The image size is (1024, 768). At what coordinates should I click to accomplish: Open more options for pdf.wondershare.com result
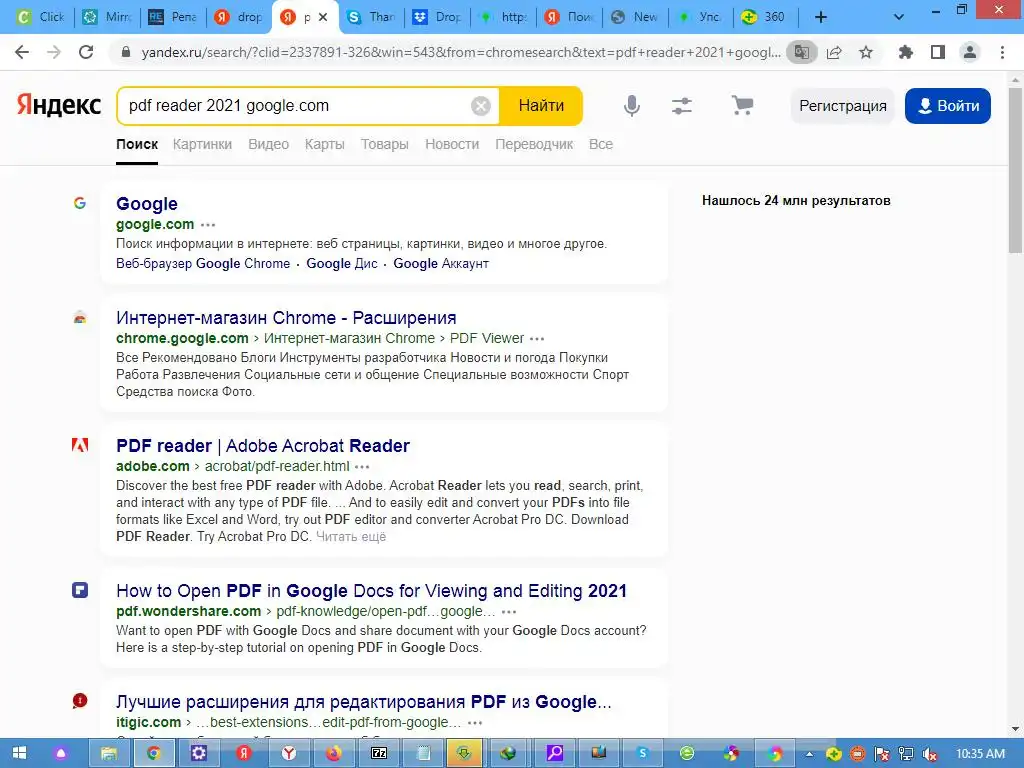click(509, 612)
